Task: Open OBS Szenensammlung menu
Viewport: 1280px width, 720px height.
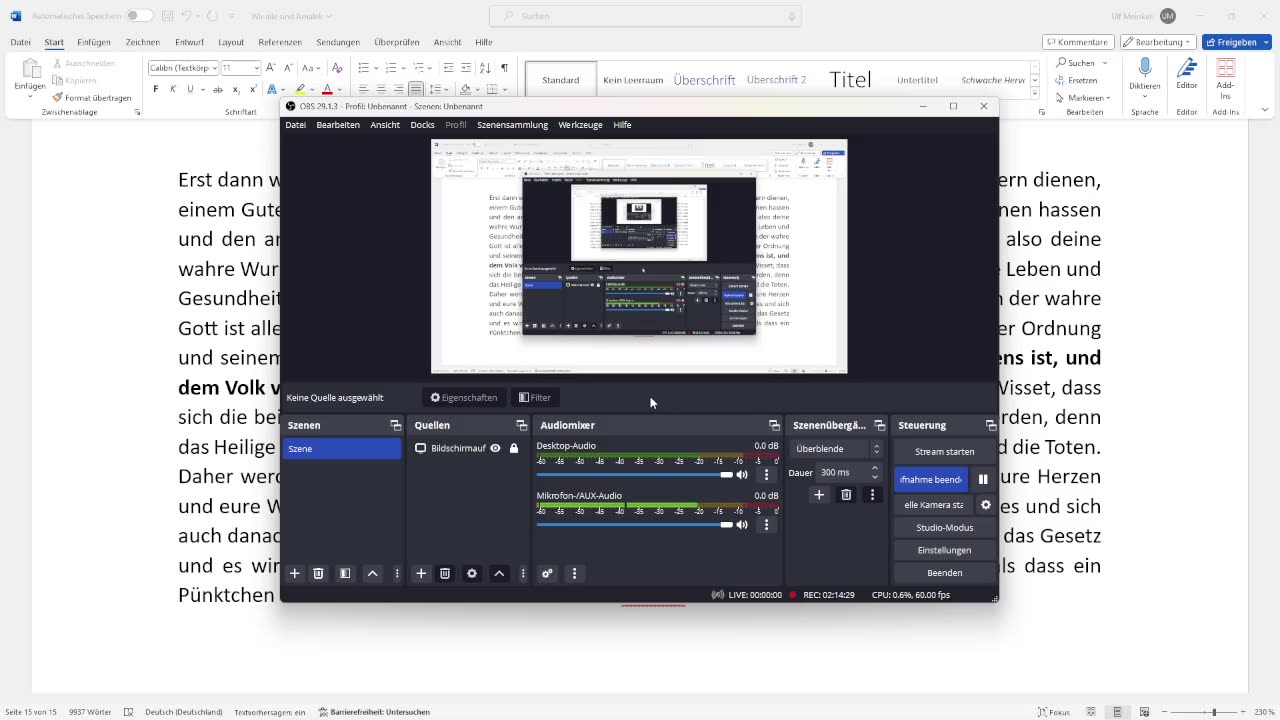Action: 512,125
